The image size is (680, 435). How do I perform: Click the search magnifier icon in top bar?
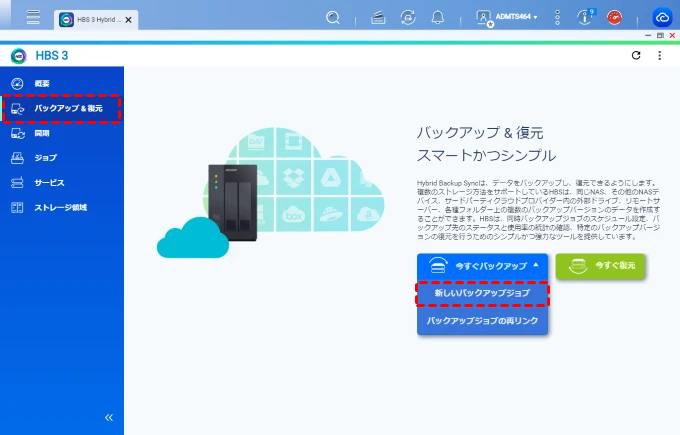pos(334,18)
